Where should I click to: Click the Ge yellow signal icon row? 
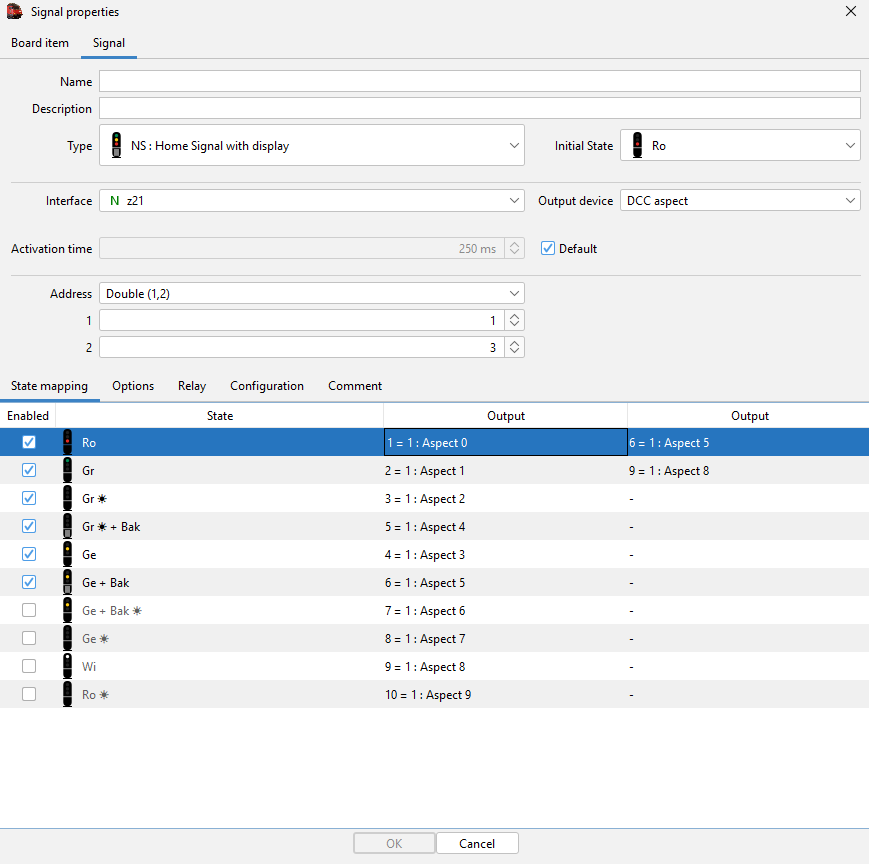point(67,554)
